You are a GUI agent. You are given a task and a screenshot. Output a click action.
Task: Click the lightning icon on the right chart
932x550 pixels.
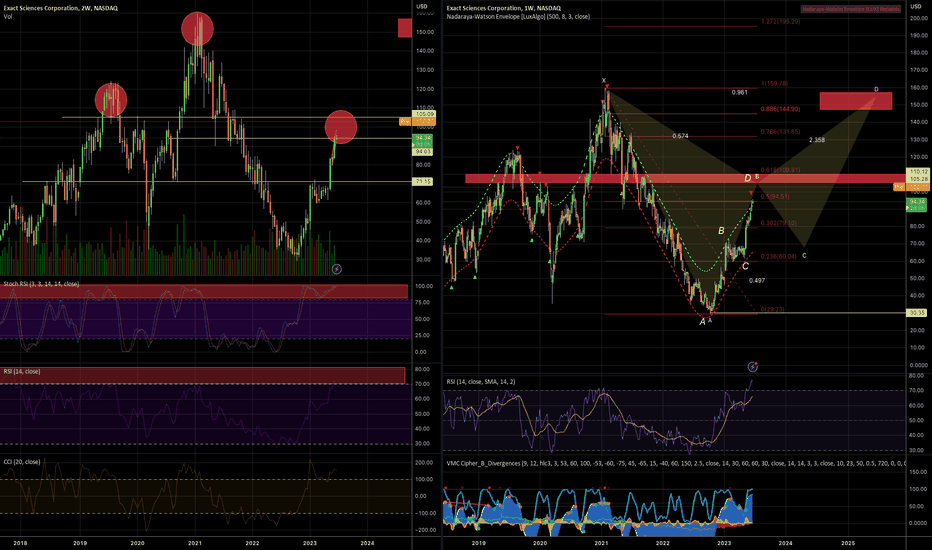[x=752, y=367]
